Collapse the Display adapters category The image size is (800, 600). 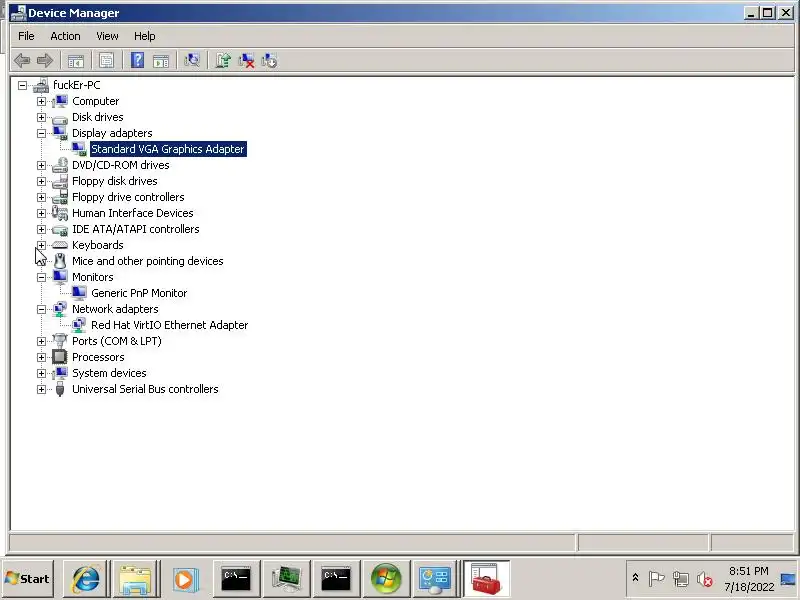point(41,133)
